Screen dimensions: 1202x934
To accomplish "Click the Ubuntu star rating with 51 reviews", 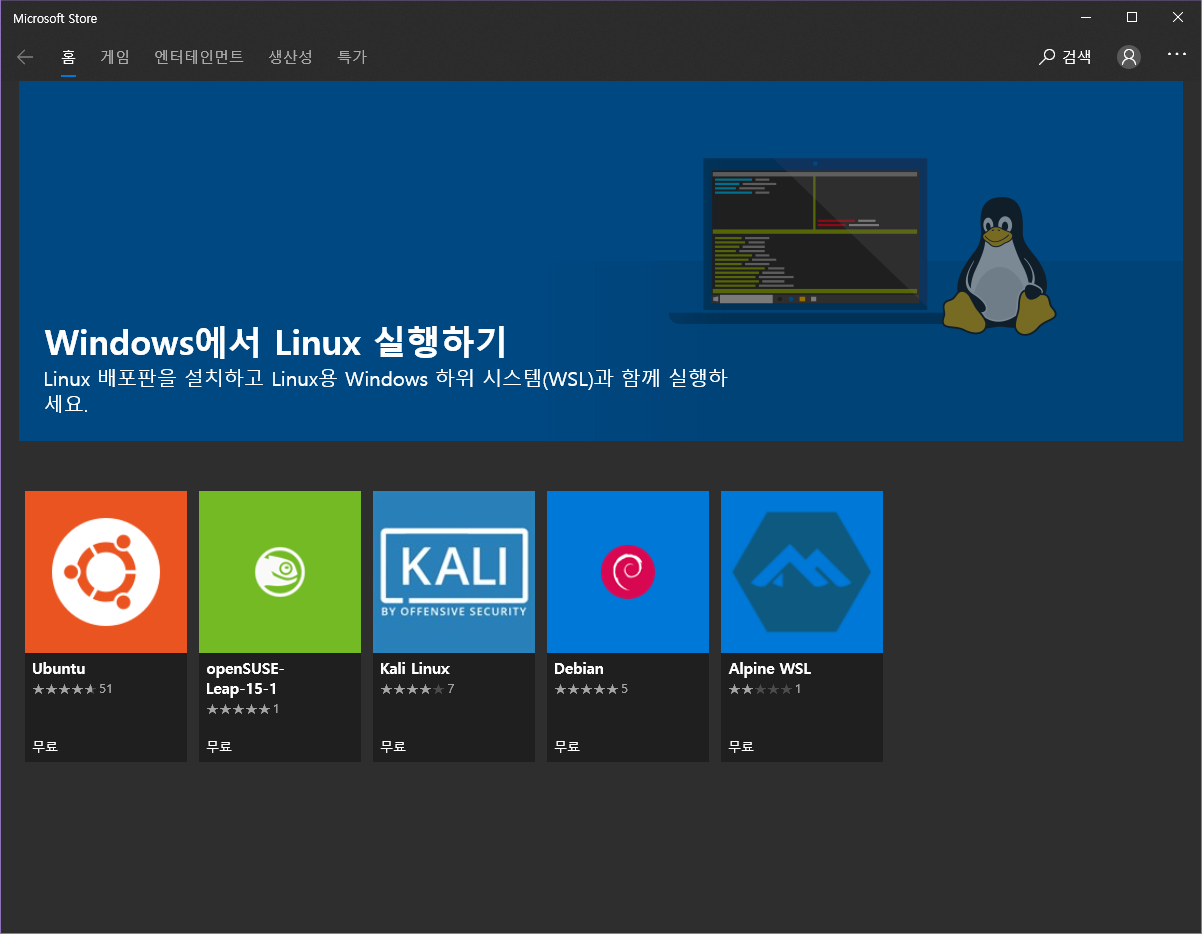I will coord(72,689).
